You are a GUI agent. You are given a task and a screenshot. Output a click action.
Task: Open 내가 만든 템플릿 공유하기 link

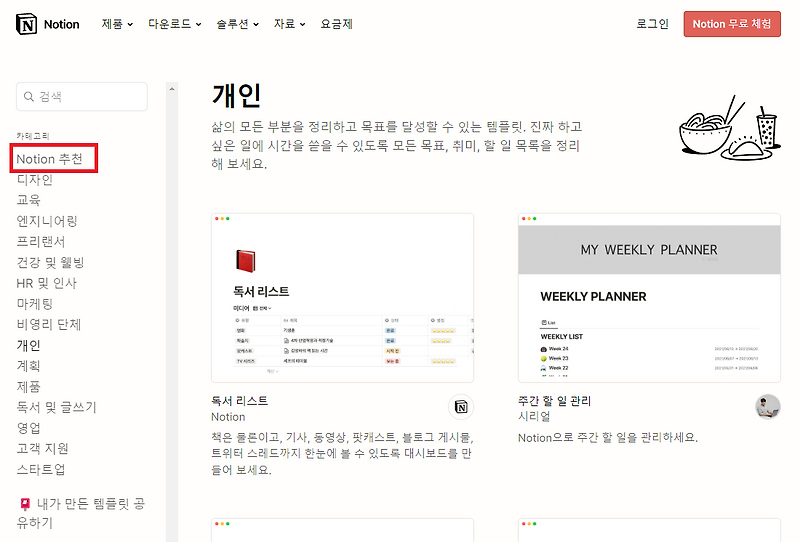81,513
